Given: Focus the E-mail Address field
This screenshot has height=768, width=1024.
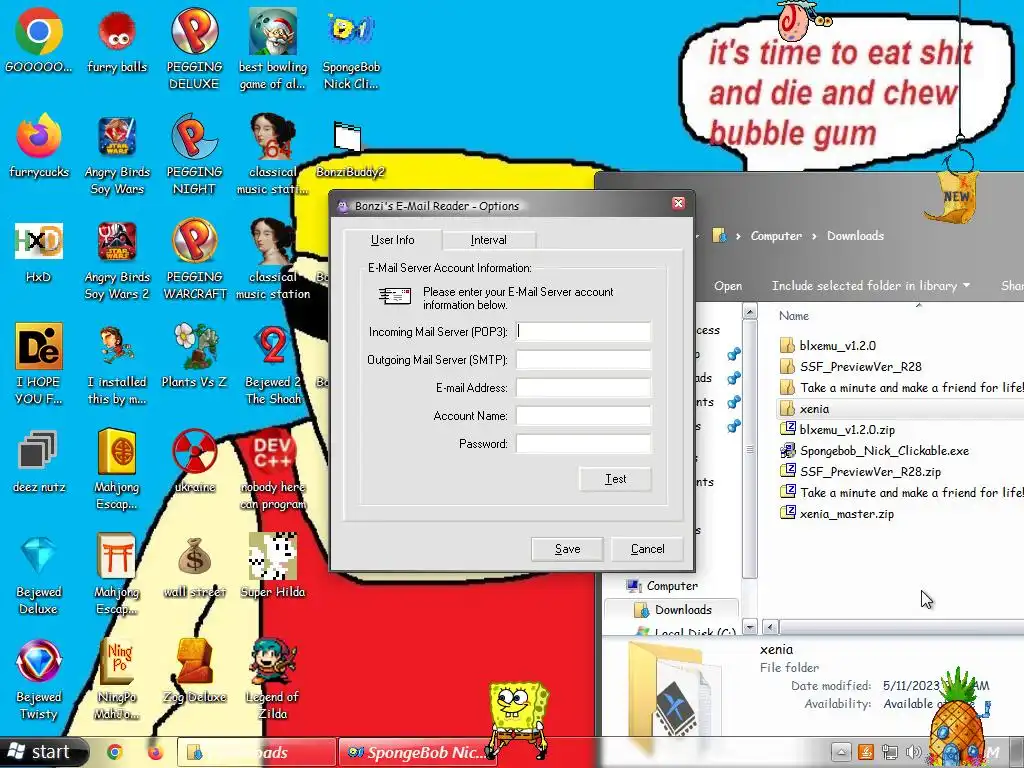Looking at the screenshot, I should tap(583, 388).
